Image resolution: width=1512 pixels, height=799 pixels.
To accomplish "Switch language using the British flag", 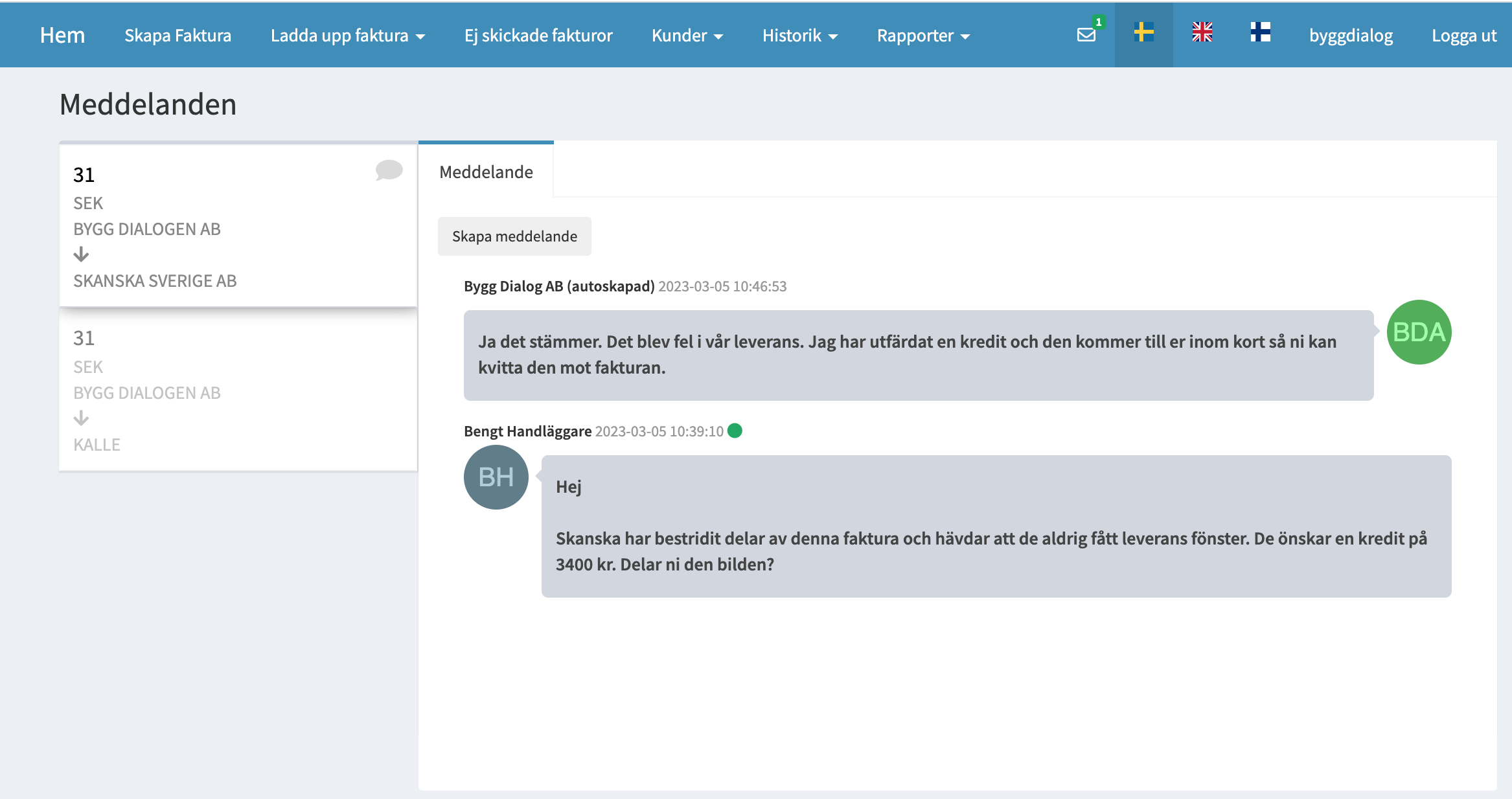I will [x=1202, y=32].
